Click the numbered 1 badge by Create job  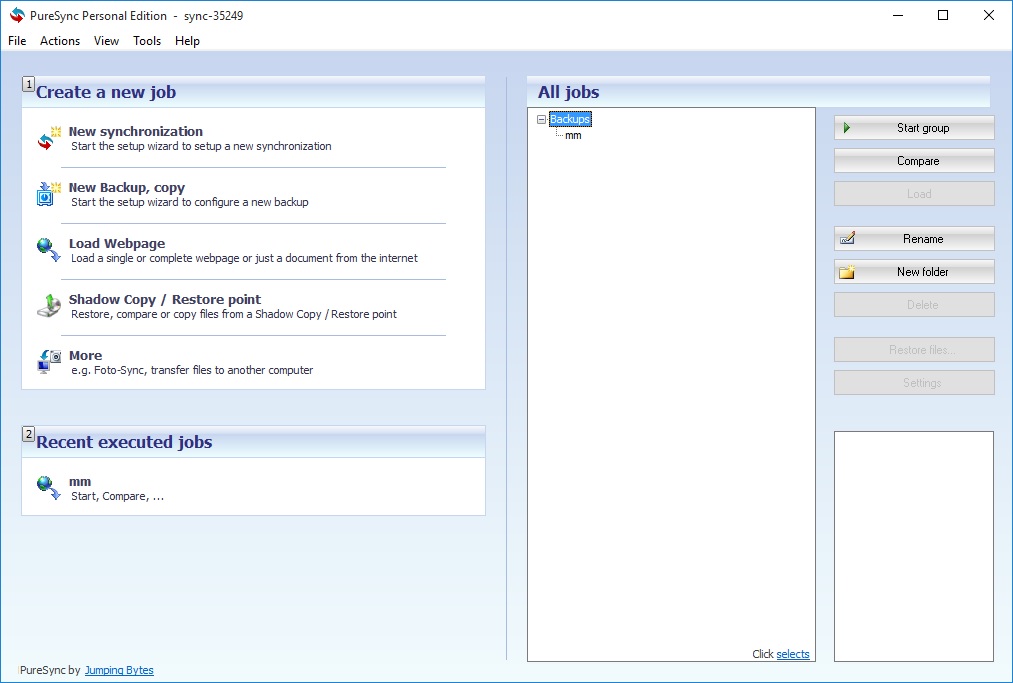click(28, 84)
